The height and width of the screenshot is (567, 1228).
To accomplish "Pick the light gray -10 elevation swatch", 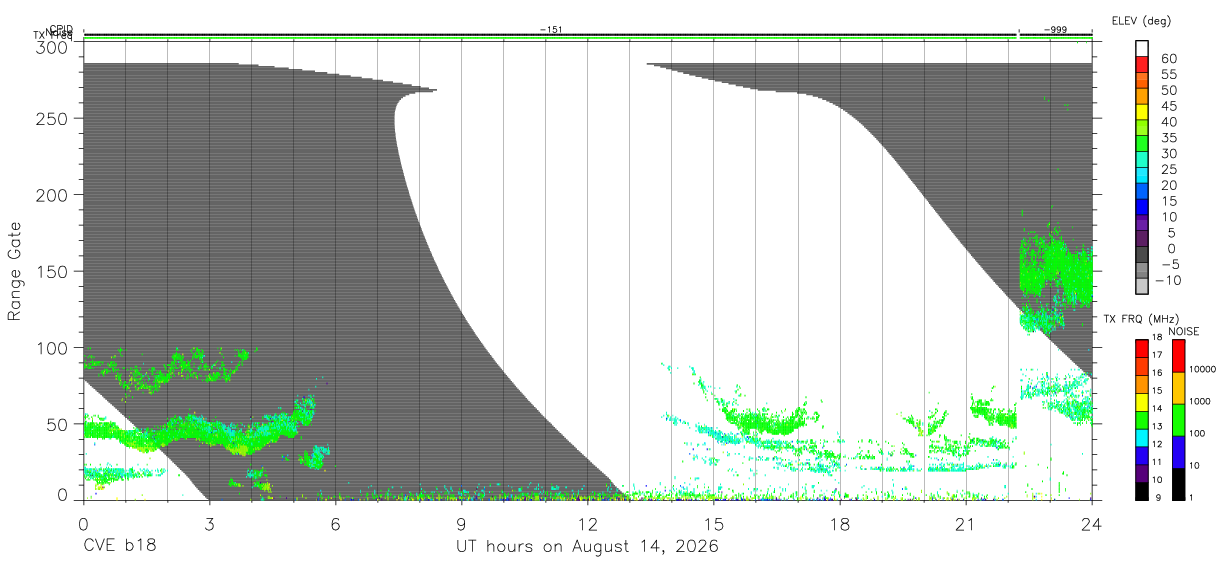I will [1141, 287].
